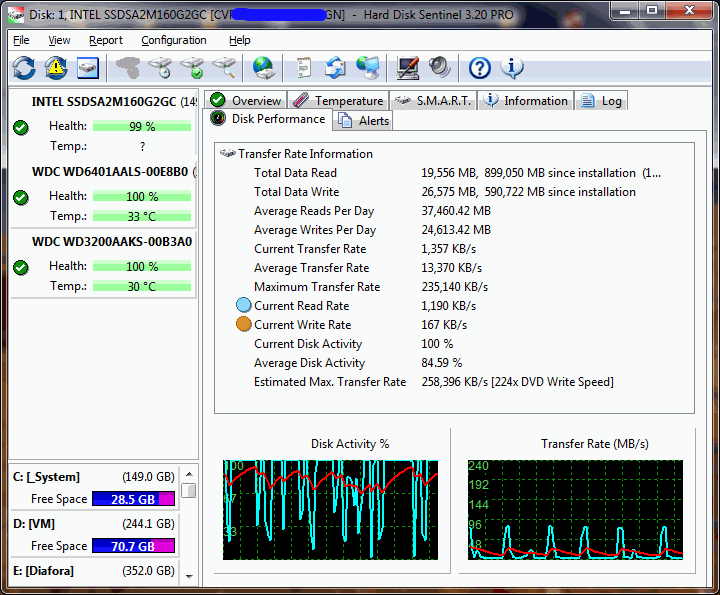Viewport: 720px width, 595px height.
Task: Click the partition list scroll down arrow
Action: (189, 577)
